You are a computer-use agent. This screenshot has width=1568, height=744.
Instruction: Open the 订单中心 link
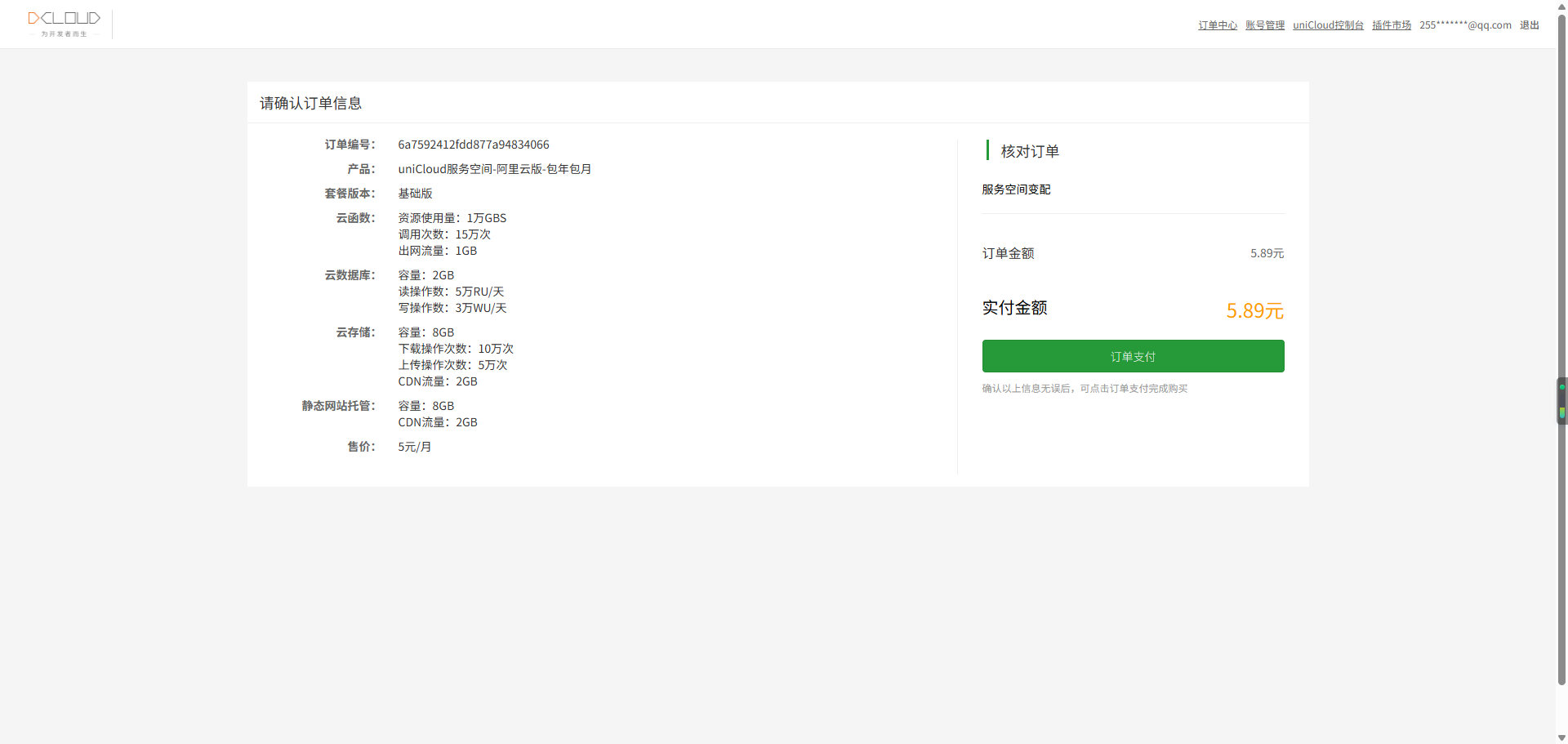(x=1218, y=25)
